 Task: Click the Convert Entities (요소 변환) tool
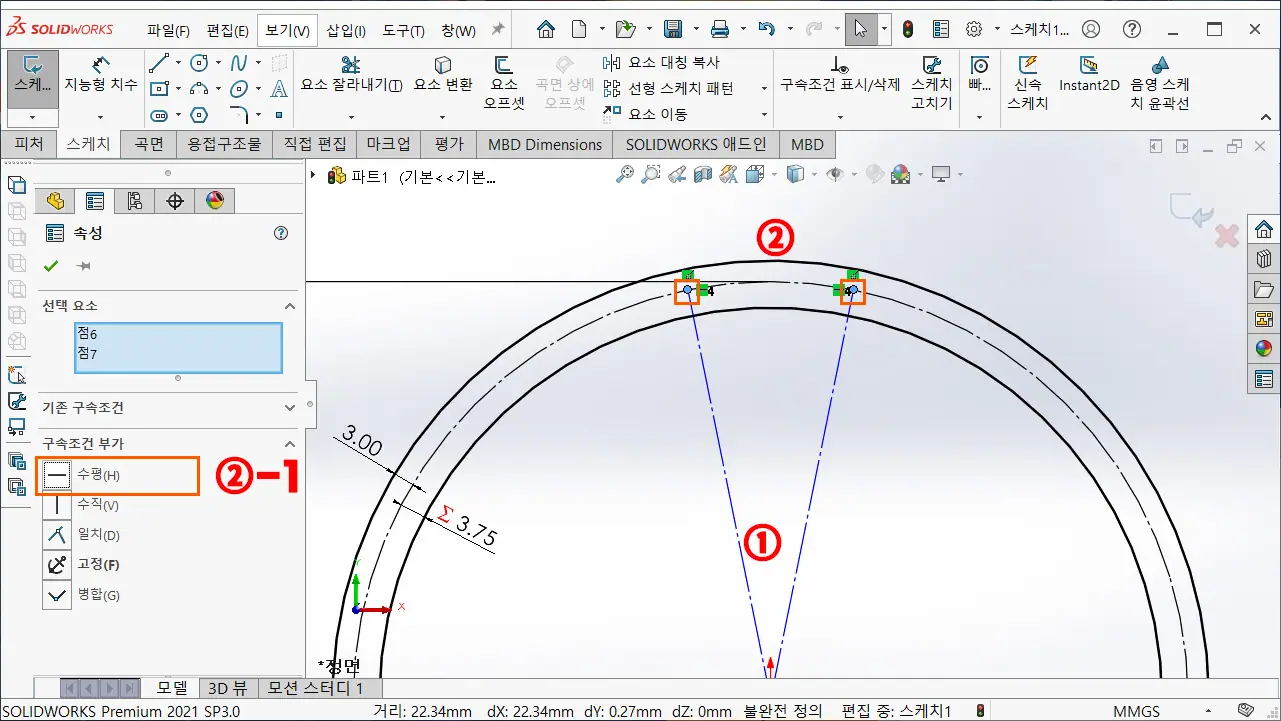[443, 74]
